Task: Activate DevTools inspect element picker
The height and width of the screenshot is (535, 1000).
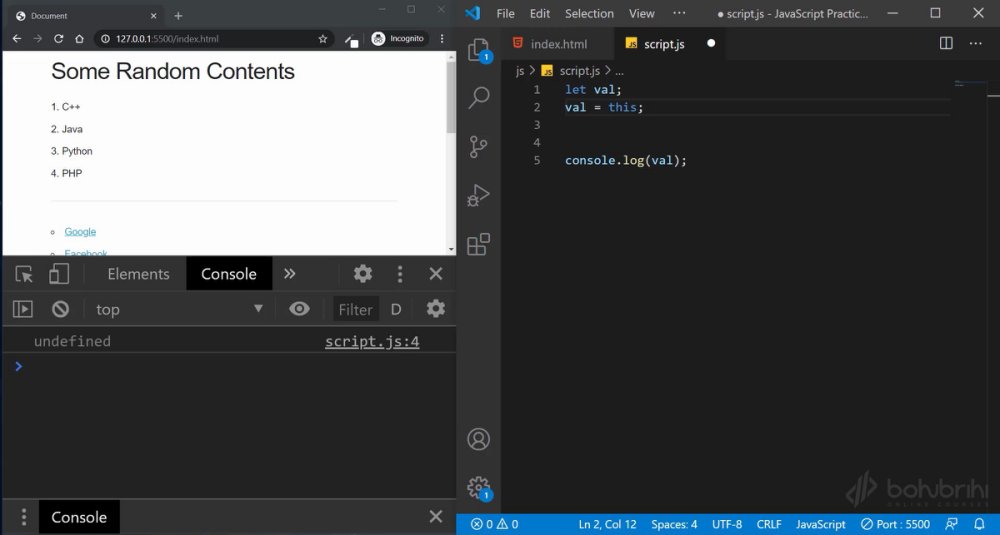Action: click(x=24, y=274)
